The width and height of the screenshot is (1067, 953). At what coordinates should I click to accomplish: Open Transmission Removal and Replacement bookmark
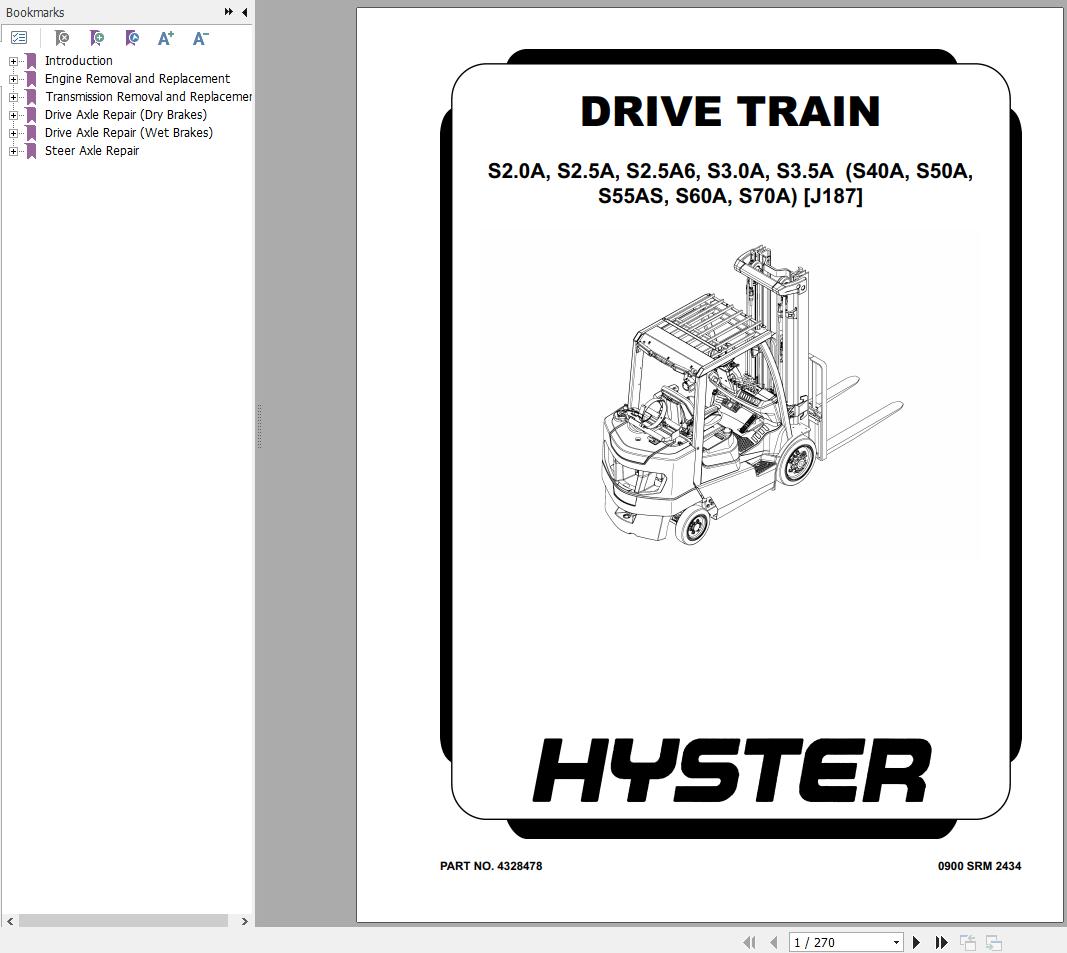pyautogui.click(x=147, y=97)
